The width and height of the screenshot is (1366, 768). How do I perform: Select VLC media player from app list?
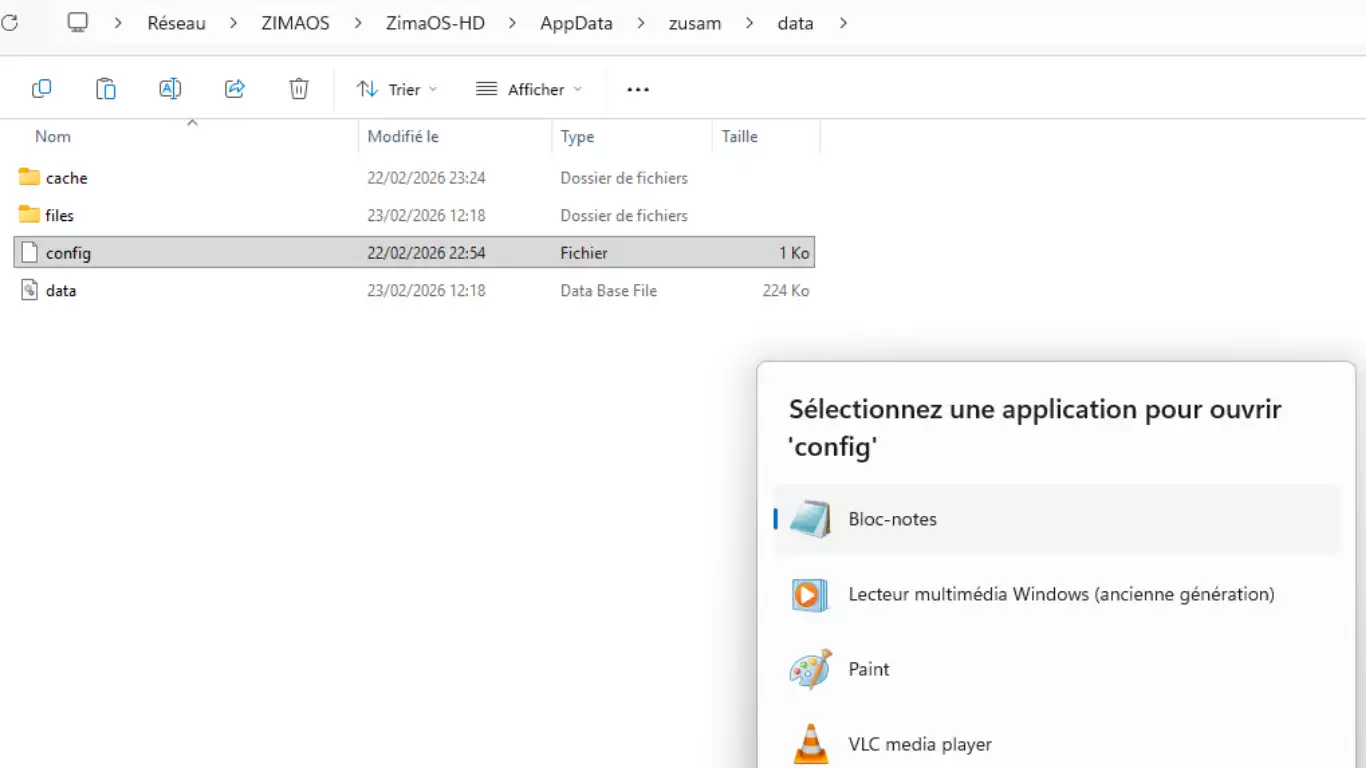(919, 744)
